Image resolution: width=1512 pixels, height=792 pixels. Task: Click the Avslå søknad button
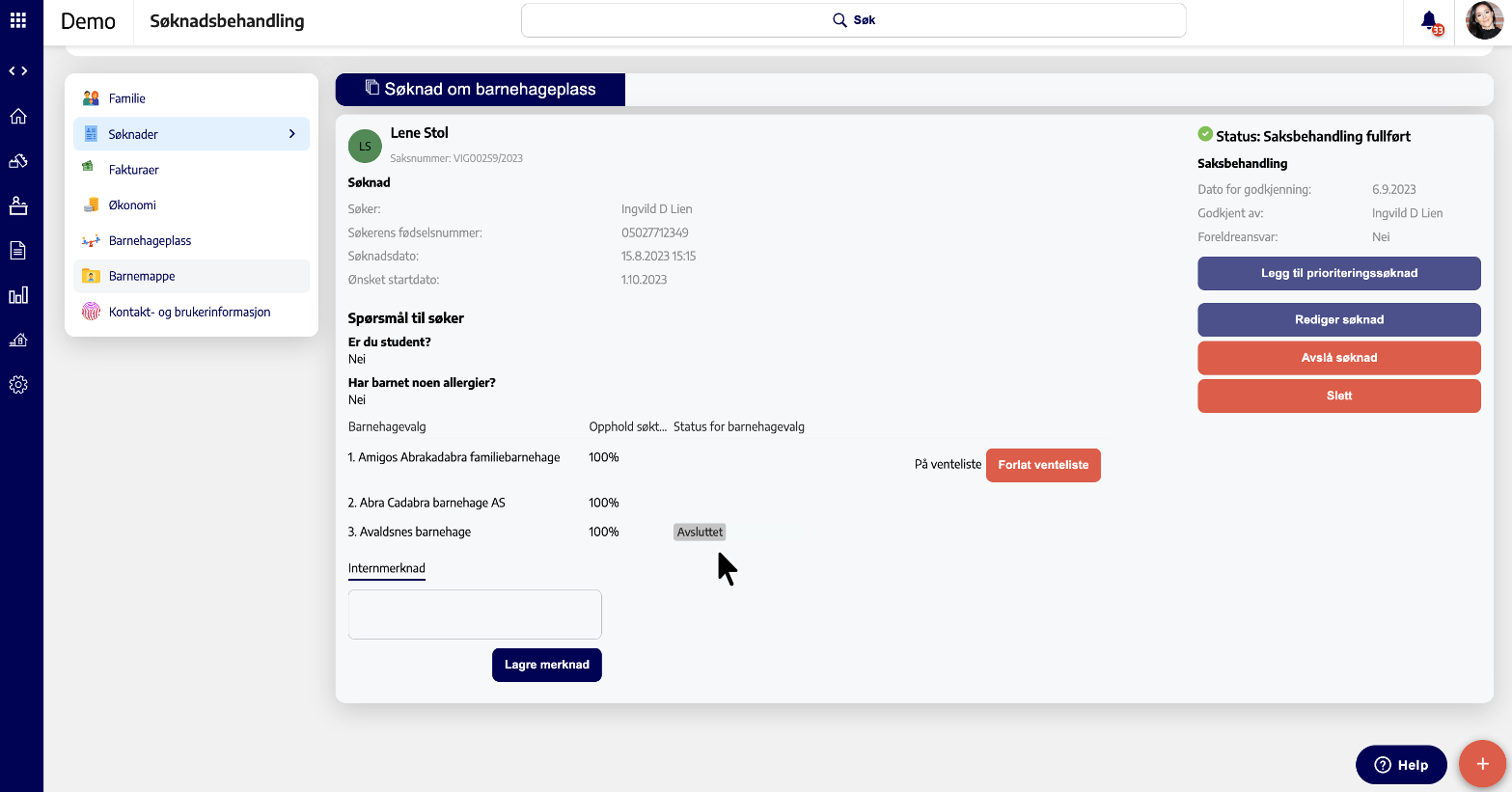(x=1339, y=358)
